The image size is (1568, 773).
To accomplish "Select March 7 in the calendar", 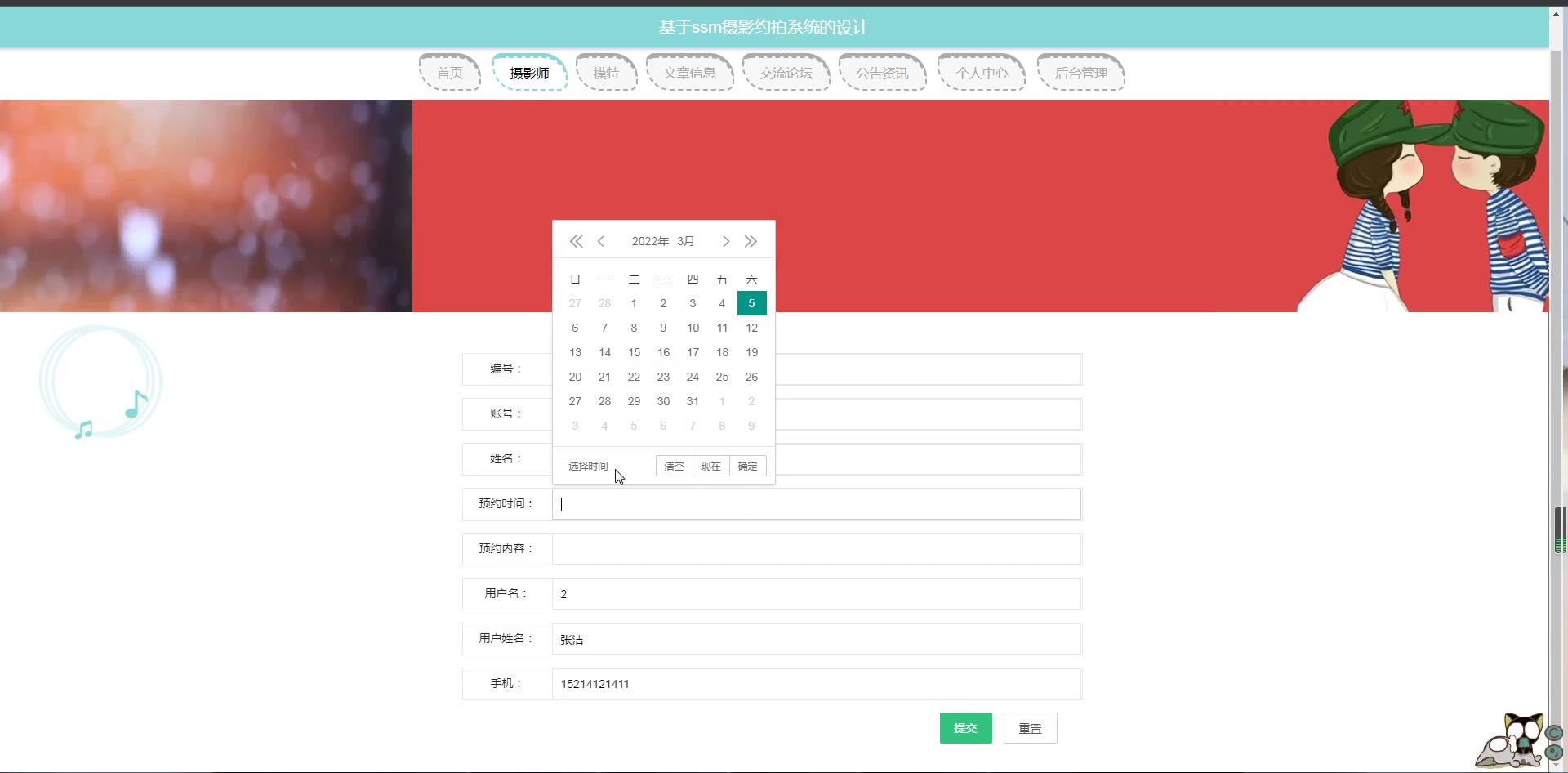I will coord(604,328).
